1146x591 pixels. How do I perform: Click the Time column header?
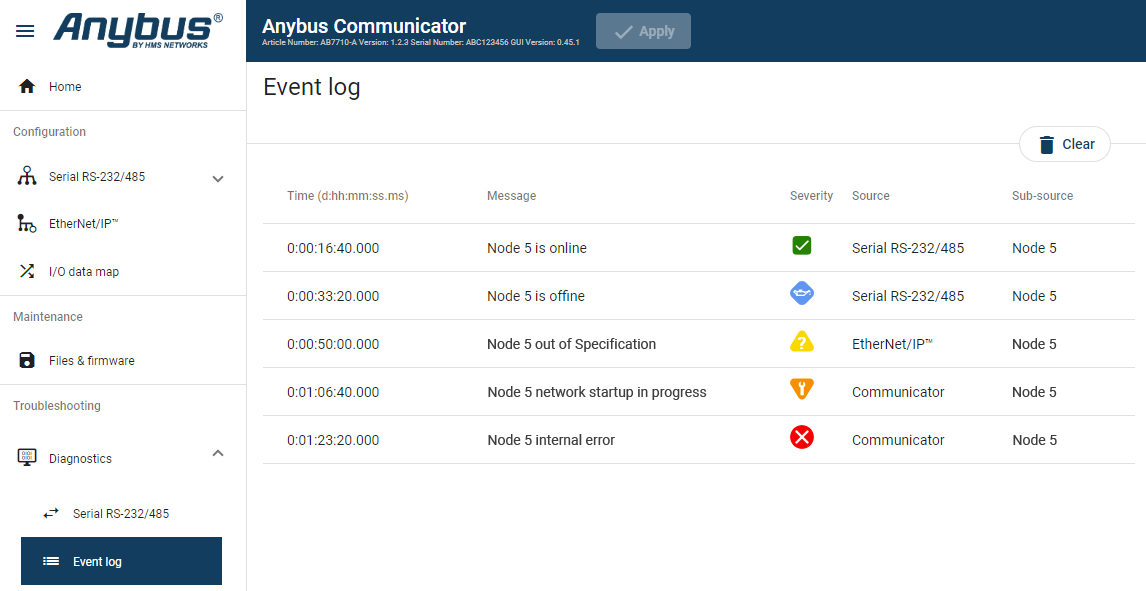point(347,196)
